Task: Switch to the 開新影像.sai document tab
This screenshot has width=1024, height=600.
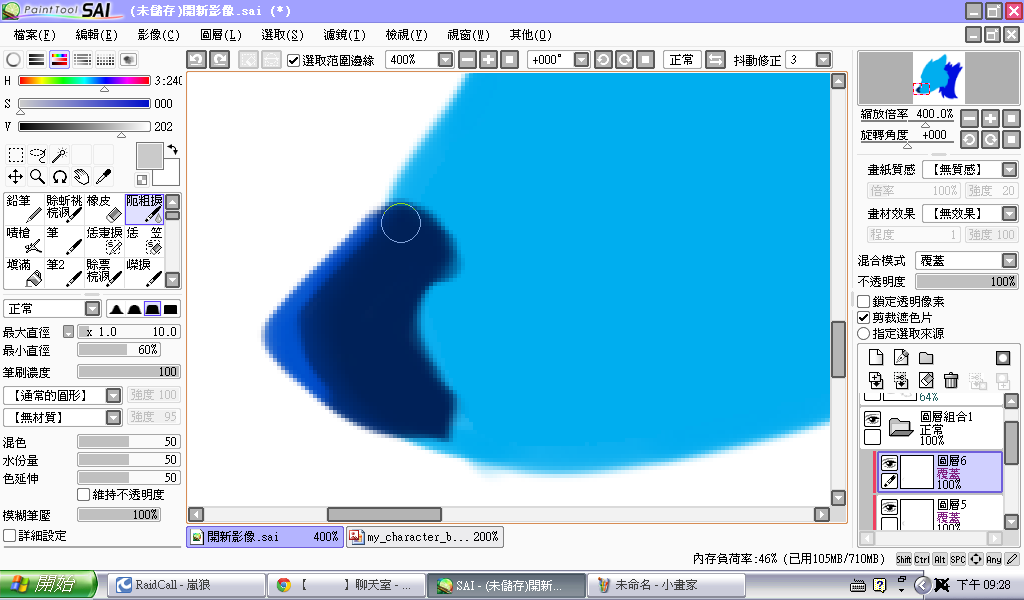Action: (x=265, y=537)
